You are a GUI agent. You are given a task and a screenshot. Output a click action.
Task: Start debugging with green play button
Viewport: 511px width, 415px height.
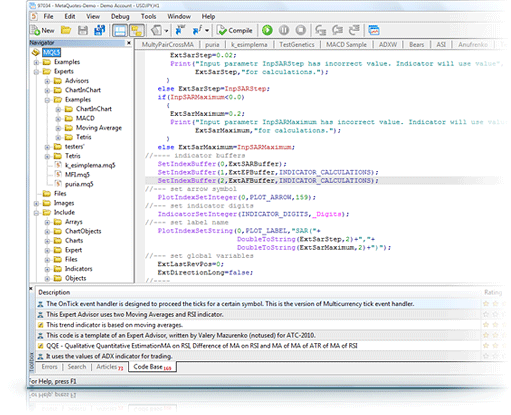point(267,30)
